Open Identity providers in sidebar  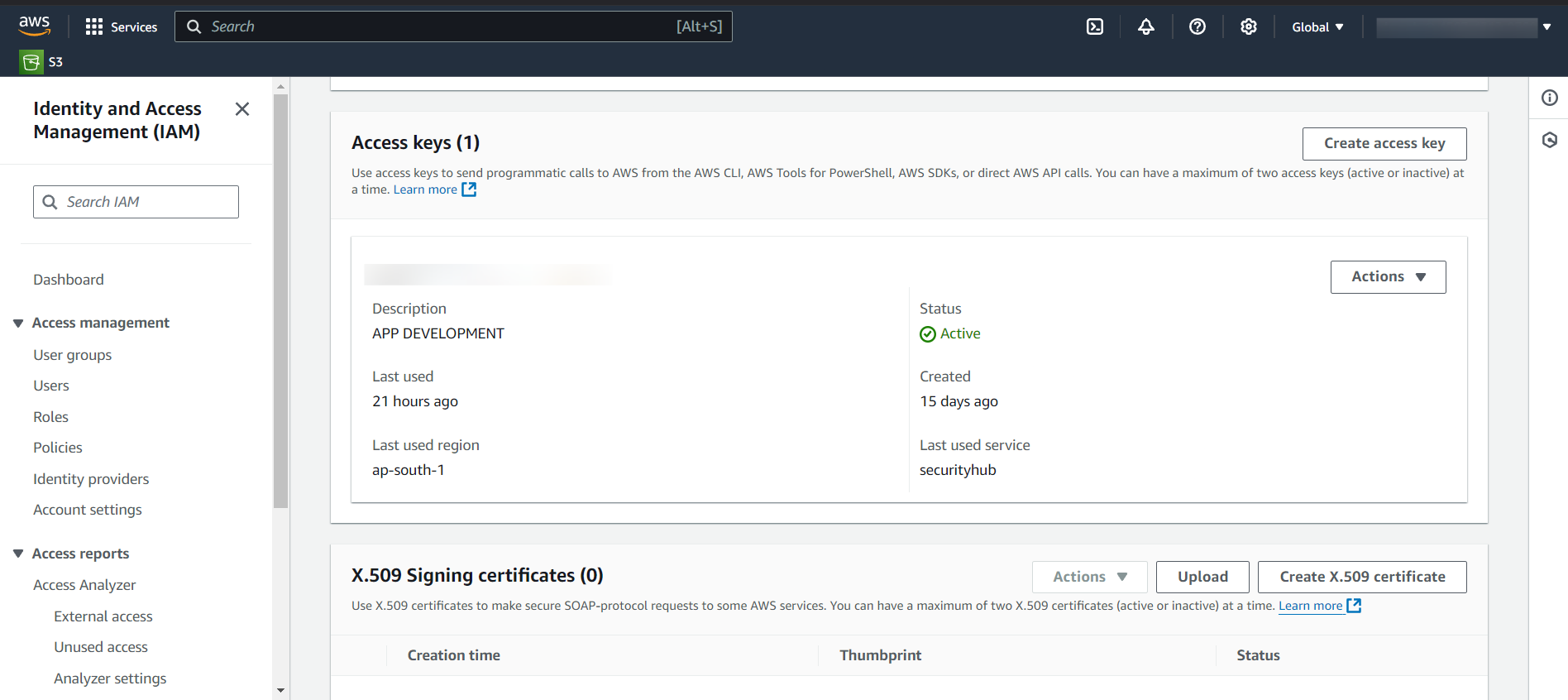point(91,479)
